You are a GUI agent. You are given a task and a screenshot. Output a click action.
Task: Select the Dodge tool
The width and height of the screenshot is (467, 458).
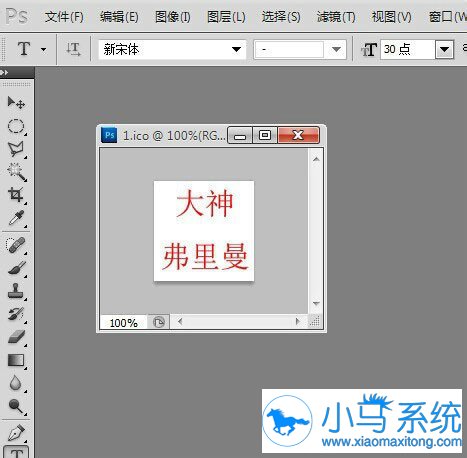pyautogui.click(x=16, y=406)
